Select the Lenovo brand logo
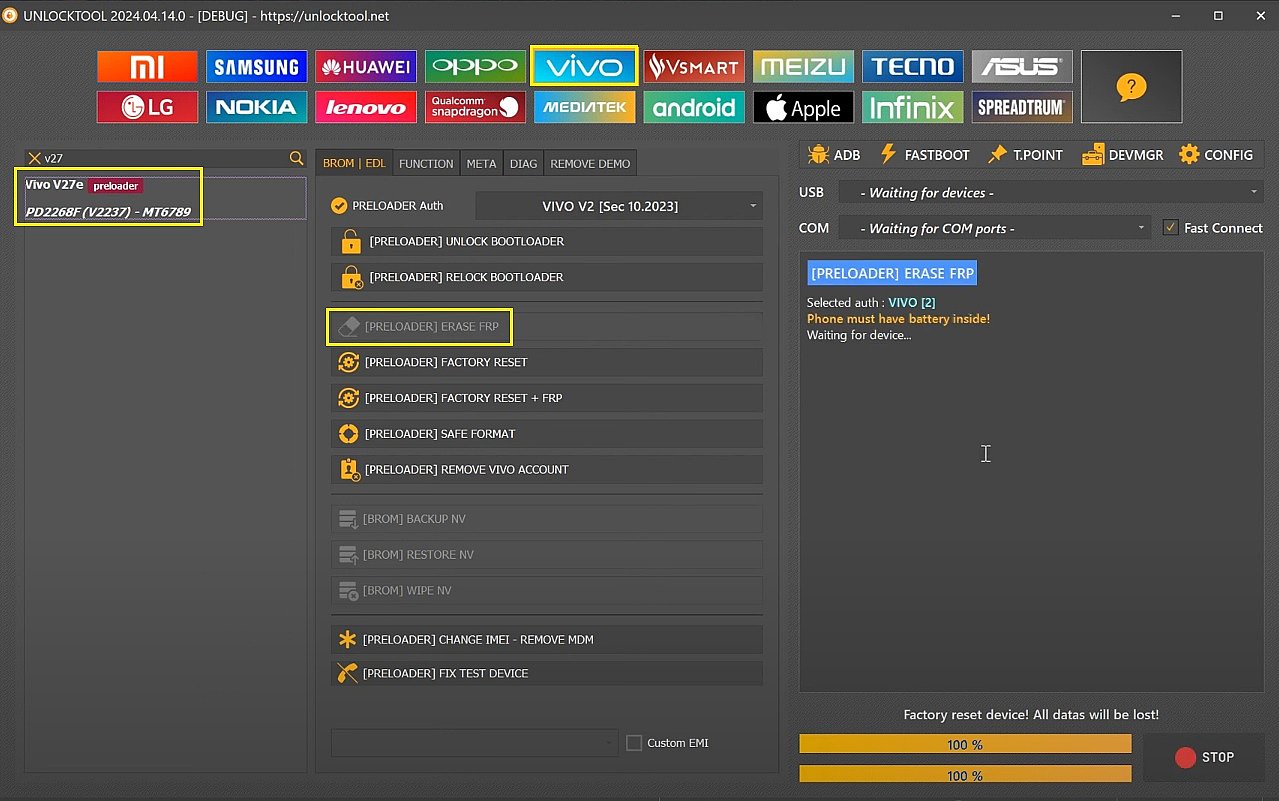 point(365,107)
